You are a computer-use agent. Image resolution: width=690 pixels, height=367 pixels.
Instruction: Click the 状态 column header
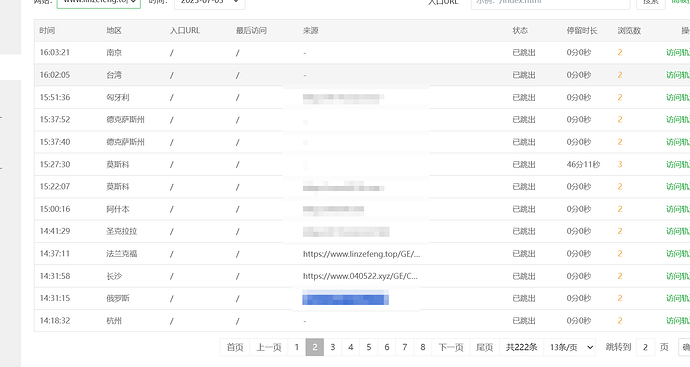click(520, 30)
